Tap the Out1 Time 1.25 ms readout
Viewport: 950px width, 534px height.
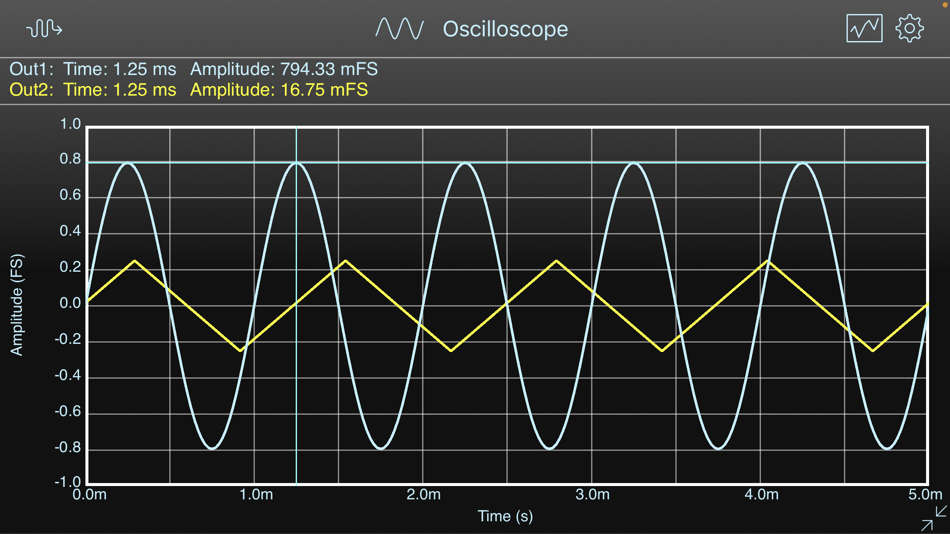tap(120, 69)
